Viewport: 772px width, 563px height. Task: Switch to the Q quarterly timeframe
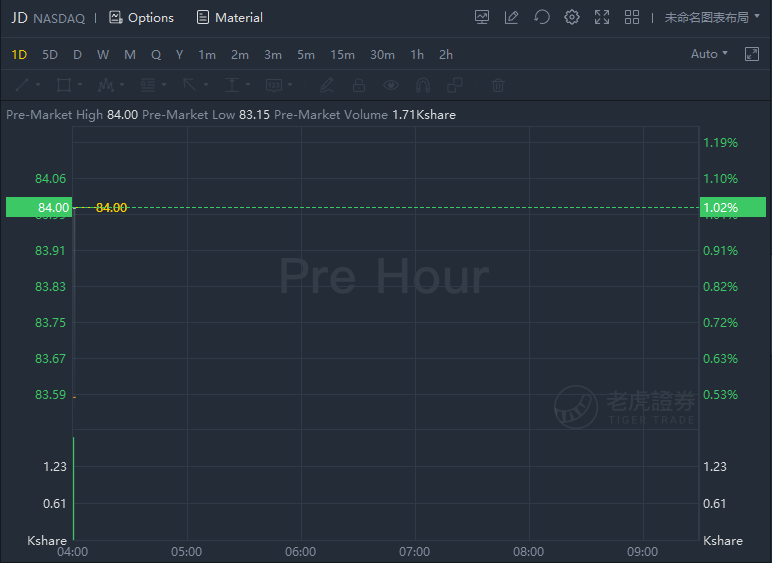coord(156,55)
